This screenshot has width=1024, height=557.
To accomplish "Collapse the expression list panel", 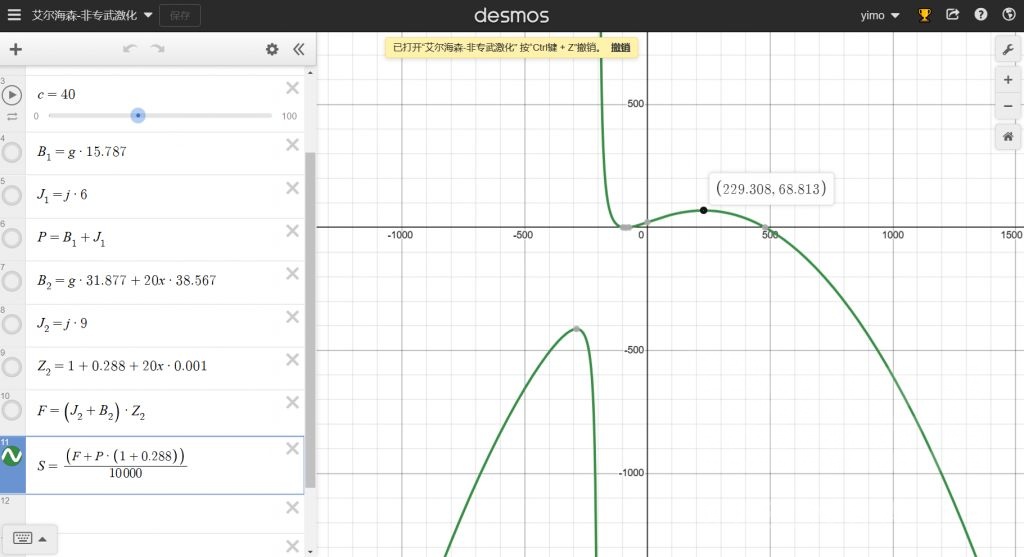I will pyautogui.click(x=298, y=50).
